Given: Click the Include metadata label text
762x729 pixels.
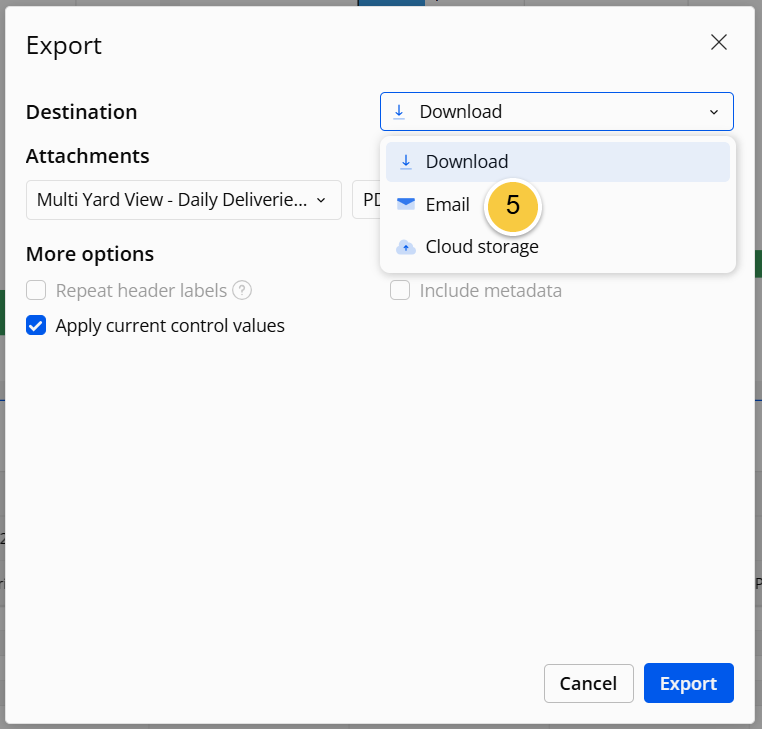Looking at the screenshot, I should [x=491, y=291].
